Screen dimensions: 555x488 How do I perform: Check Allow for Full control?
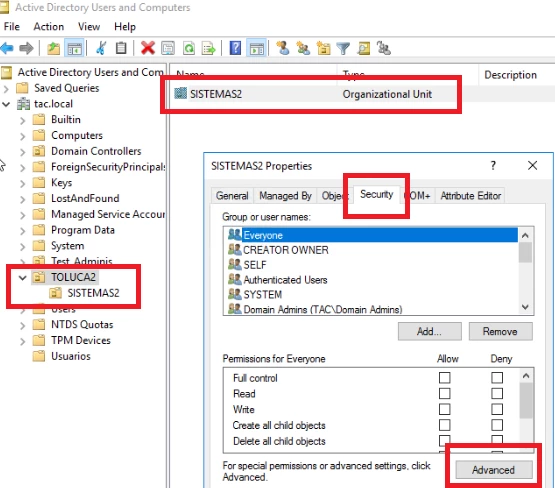pos(445,378)
